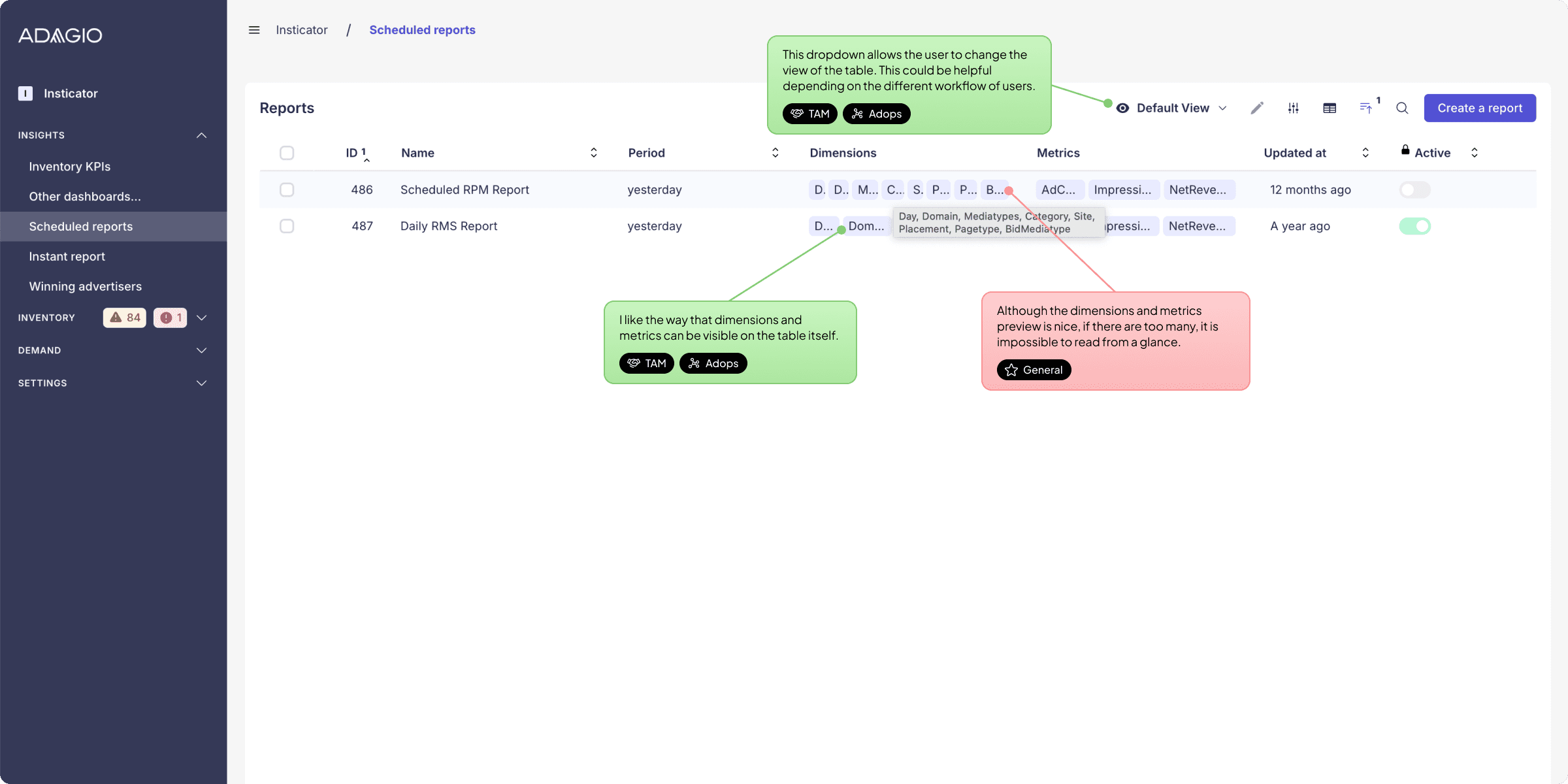
Task: Sort by the Period column
Action: 775,153
